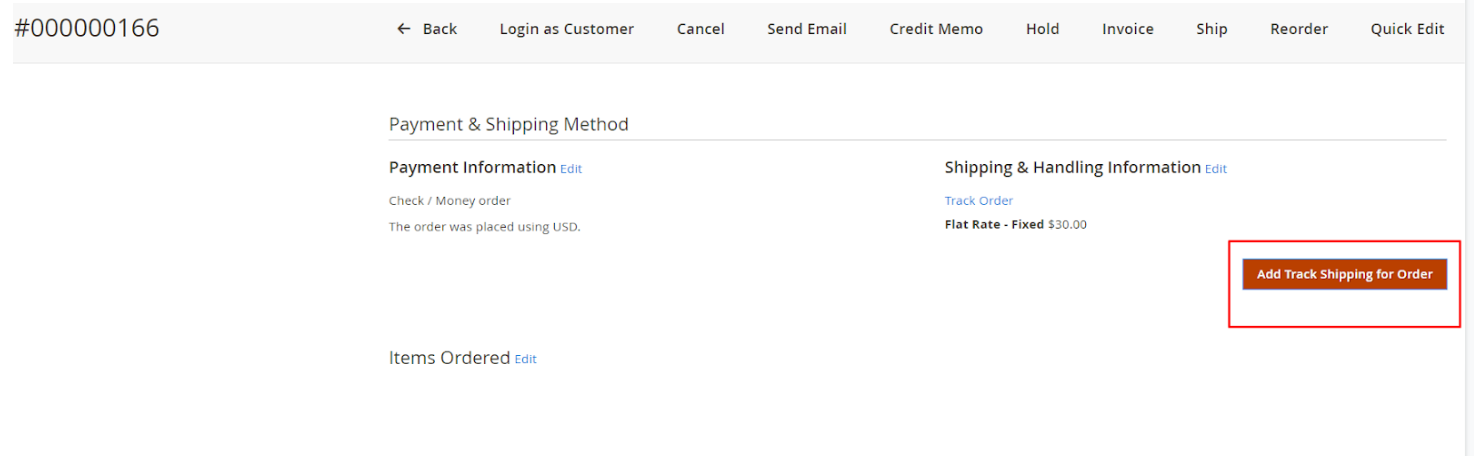The image size is (1474, 456).
Task: Put the order on Hold
Action: tap(1042, 29)
